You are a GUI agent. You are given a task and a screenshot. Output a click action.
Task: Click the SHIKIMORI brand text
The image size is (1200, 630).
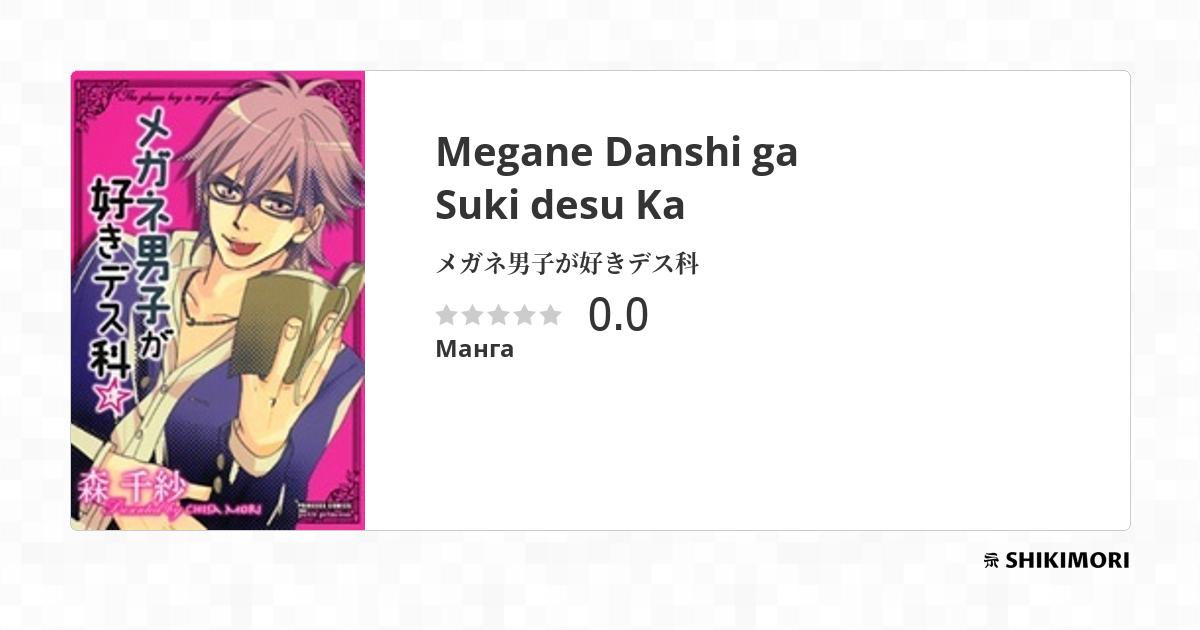[x=1067, y=561]
